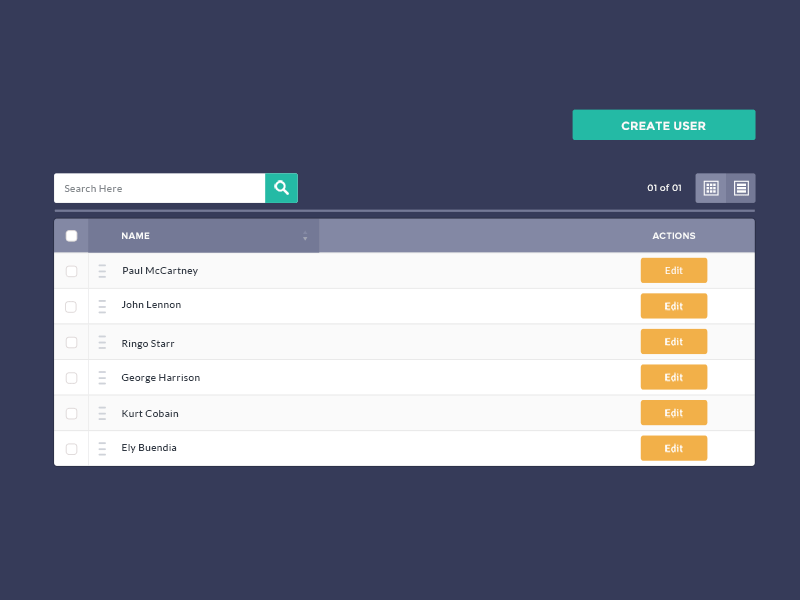
Task: Grab the drag handle for John Lennon
Action: pyautogui.click(x=102, y=306)
